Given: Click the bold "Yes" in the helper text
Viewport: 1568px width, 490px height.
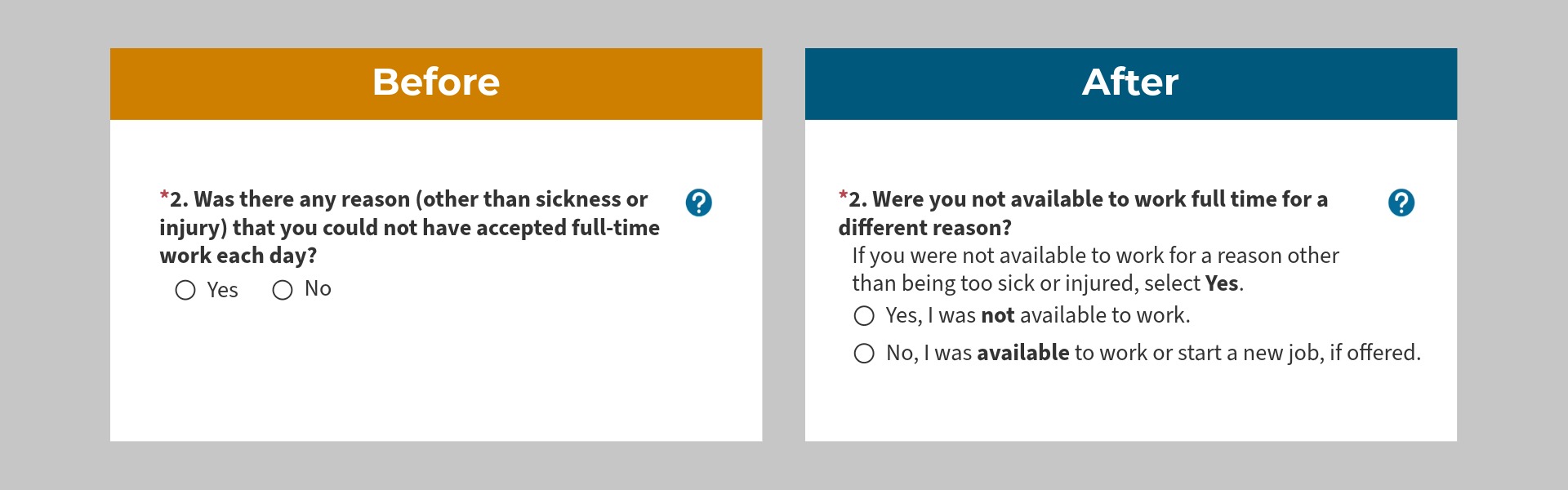Looking at the screenshot, I should (x=1222, y=283).
